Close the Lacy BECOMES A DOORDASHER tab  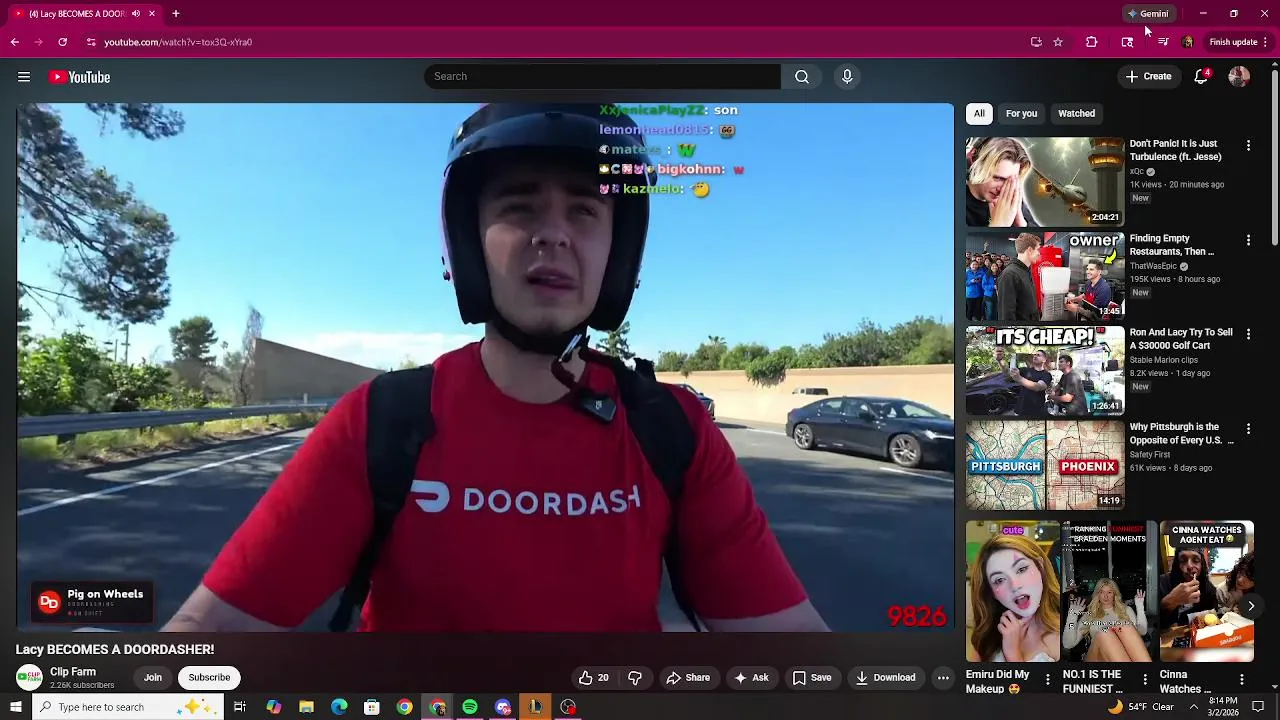coord(152,14)
